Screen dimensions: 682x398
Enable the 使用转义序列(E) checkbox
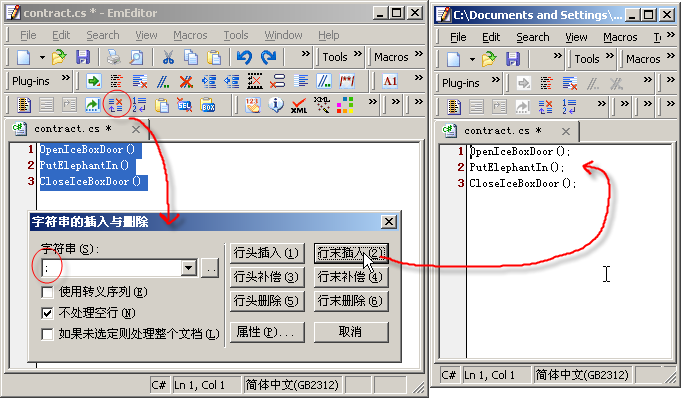tap(47, 292)
